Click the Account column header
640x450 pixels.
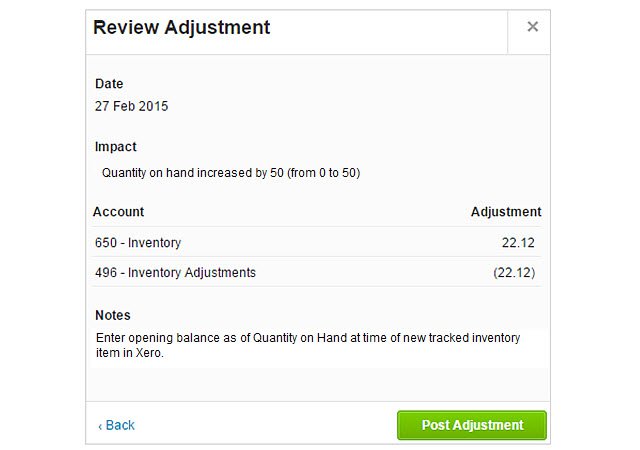point(118,212)
